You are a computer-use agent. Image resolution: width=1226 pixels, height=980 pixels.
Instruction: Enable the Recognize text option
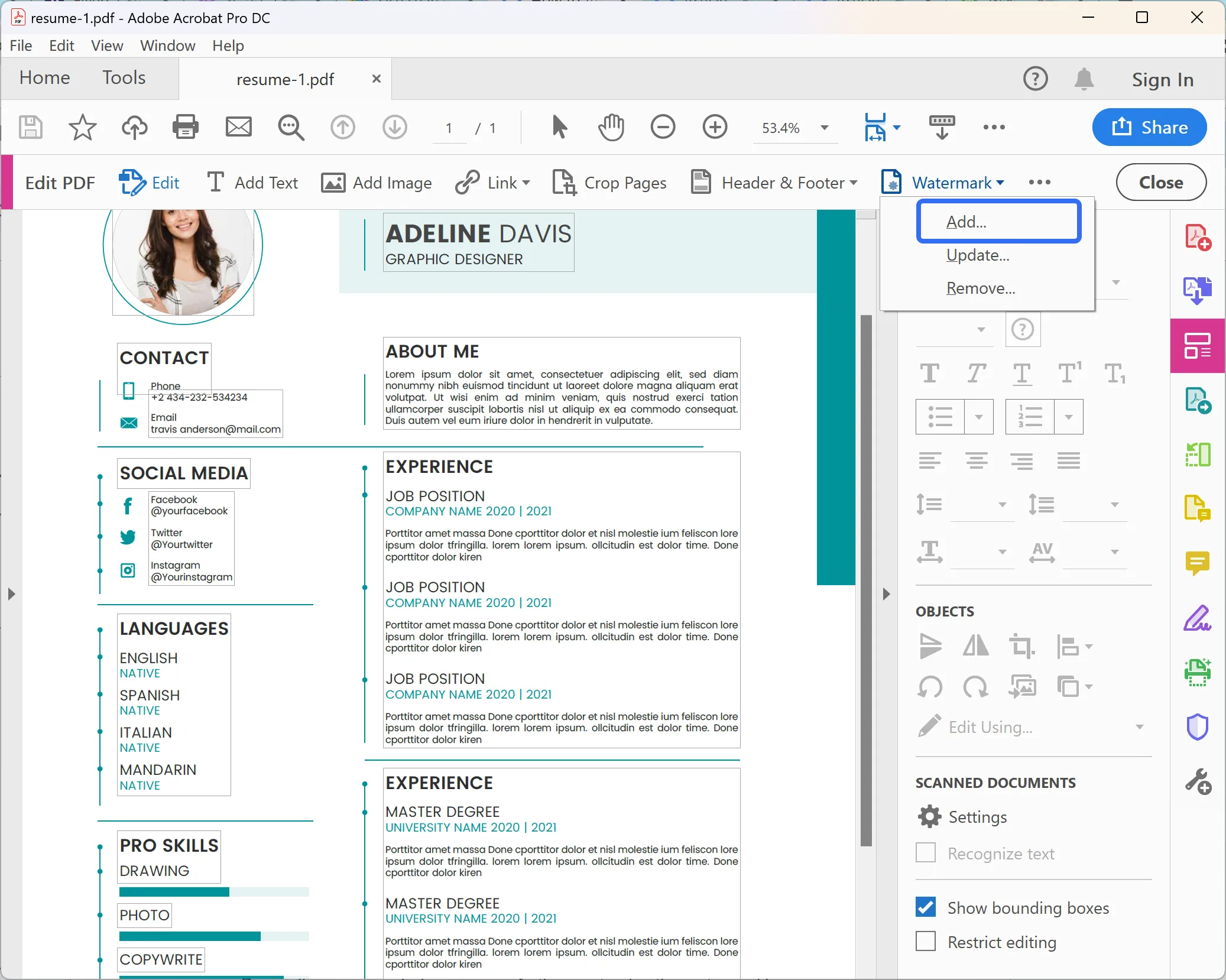pyautogui.click(x=925, y=852)
